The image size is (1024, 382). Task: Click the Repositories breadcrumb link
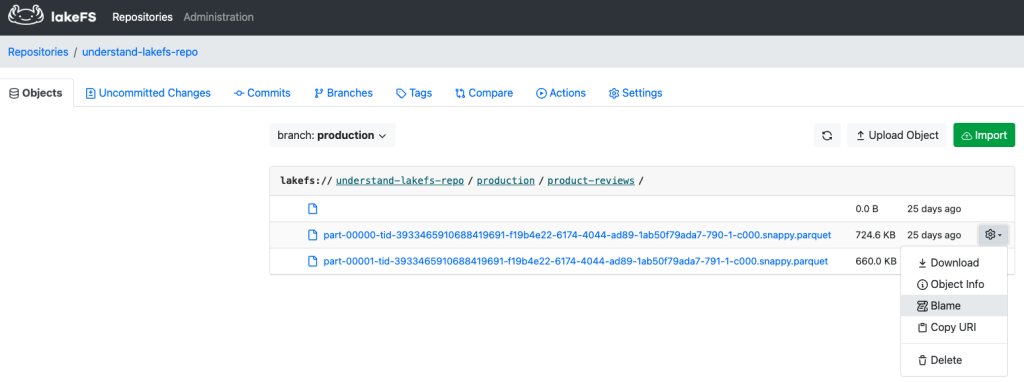[x=38, y=52]
